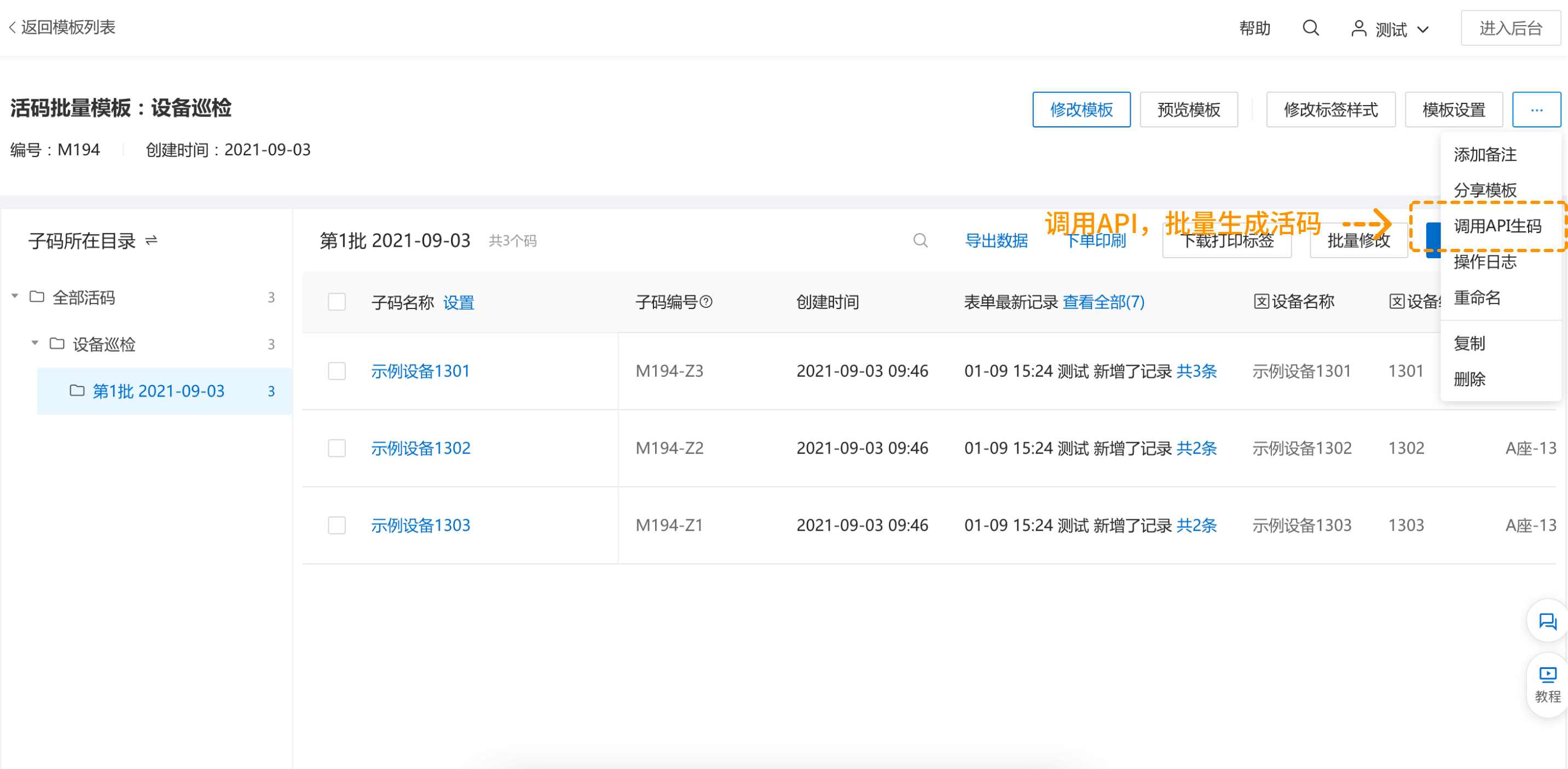Click the folder icon for 全部活码
The width and height of the screenshot is (1568, 769).
coord(37,296)
